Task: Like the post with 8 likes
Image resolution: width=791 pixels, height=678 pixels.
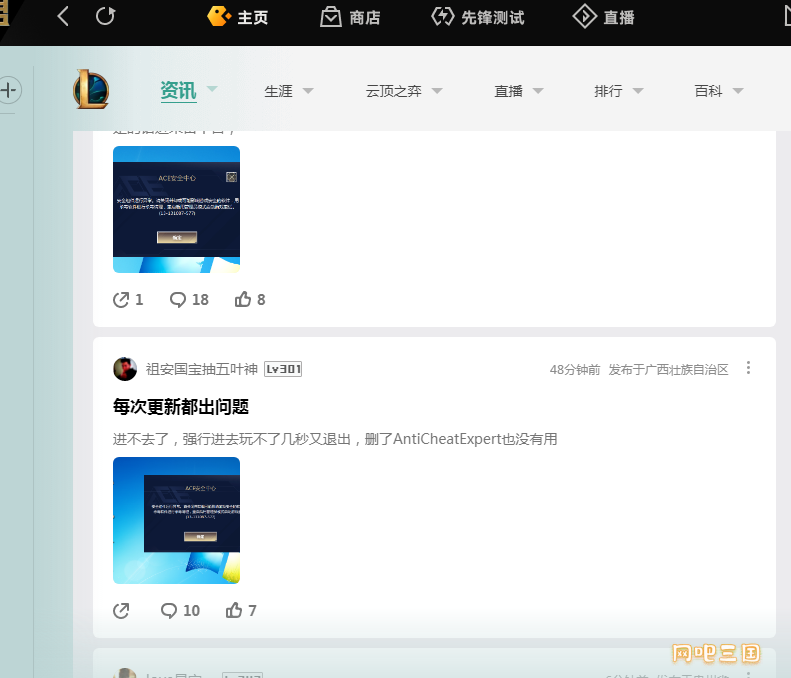Action: pos(250,300)
